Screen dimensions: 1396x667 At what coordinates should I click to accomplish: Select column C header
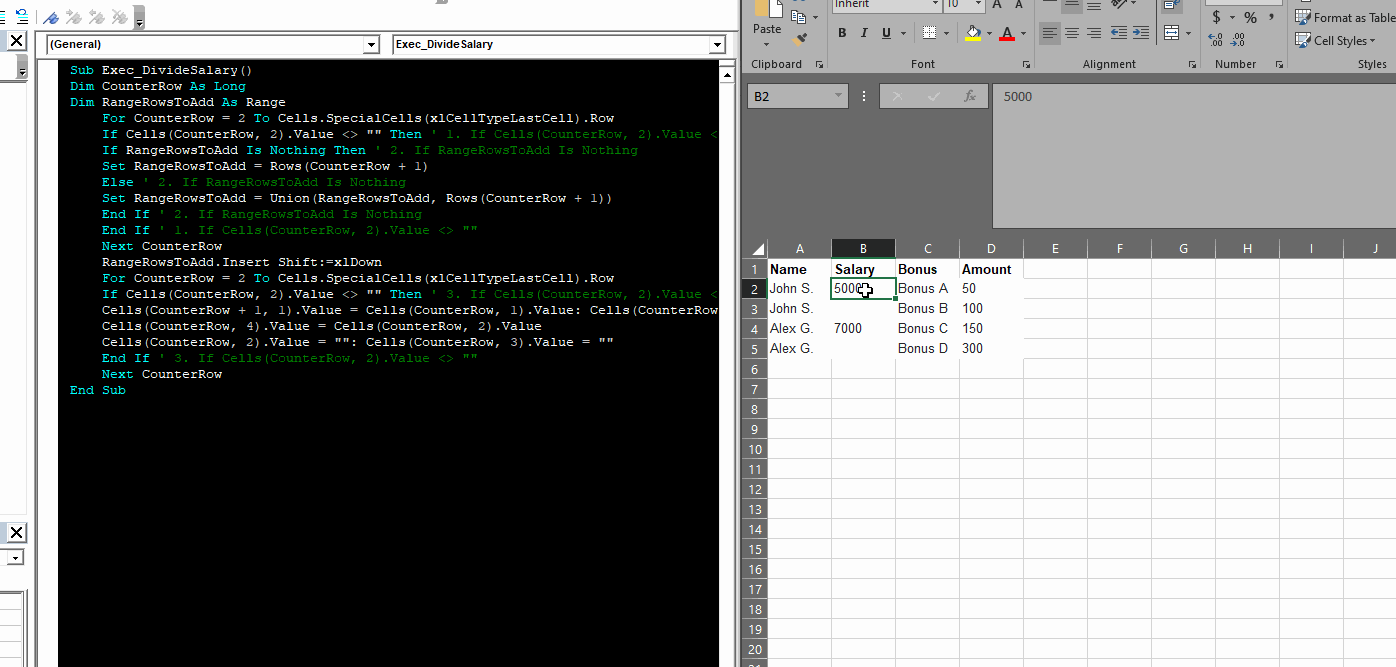927,249
